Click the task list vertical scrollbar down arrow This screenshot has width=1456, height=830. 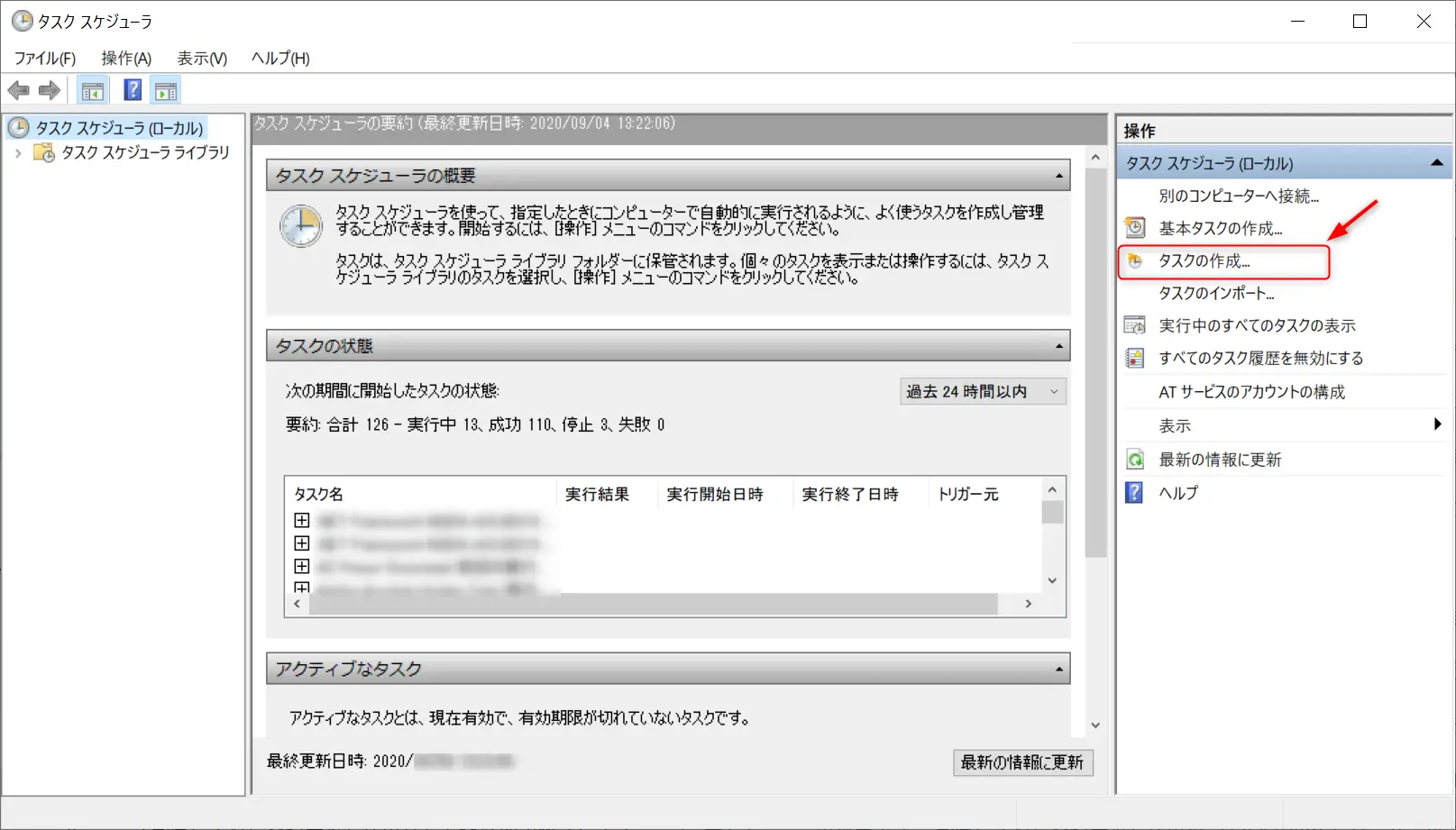1052,581
